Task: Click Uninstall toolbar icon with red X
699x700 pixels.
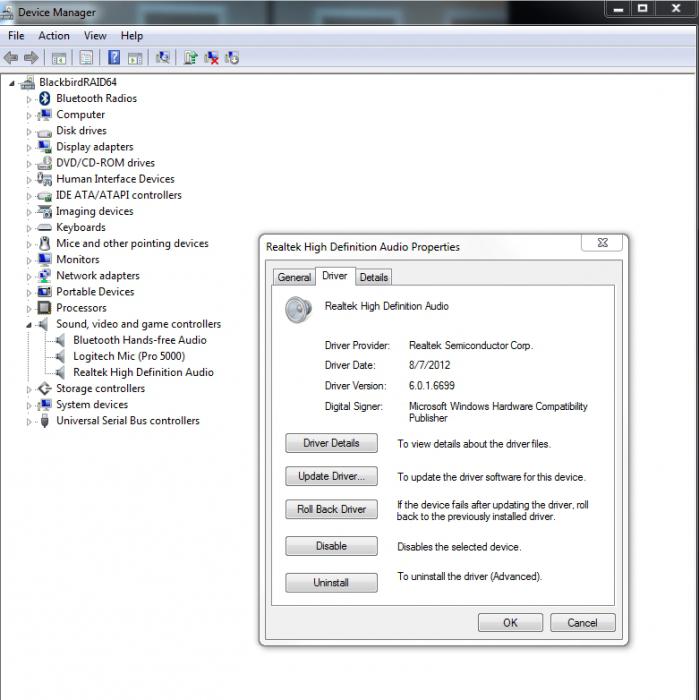Action: [212, 58]
